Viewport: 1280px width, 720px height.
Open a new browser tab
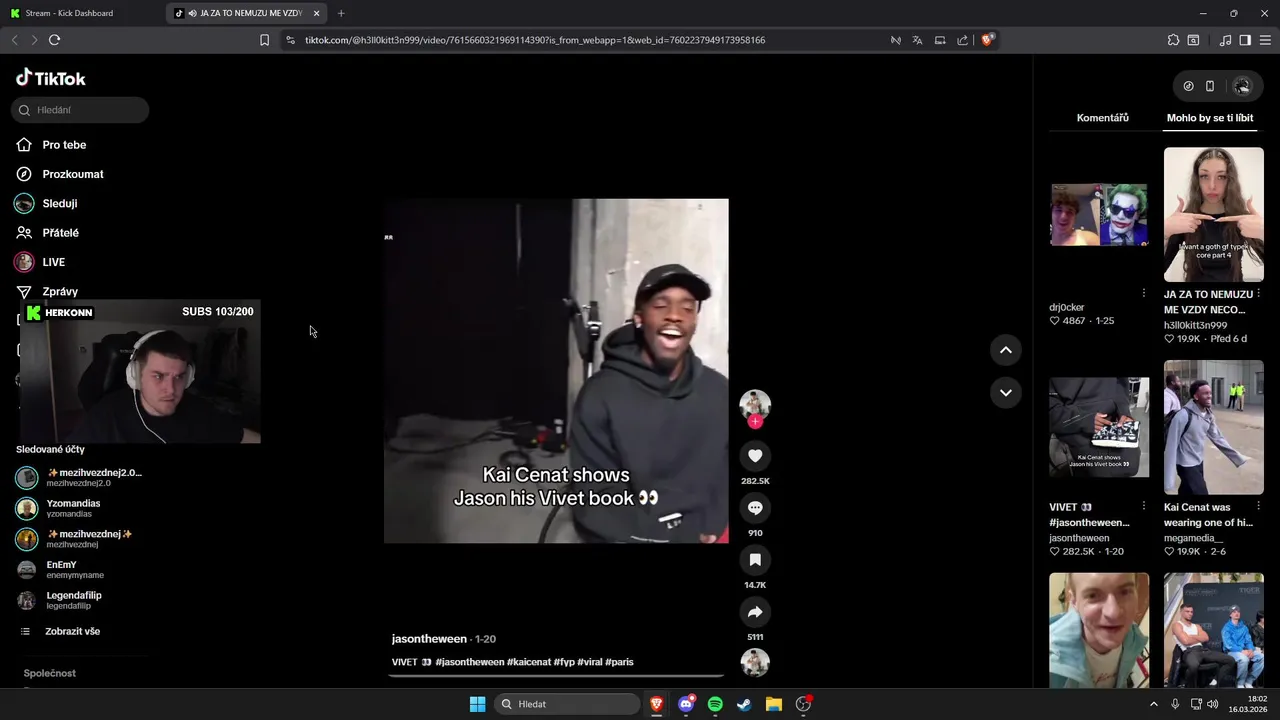[341, 13]
